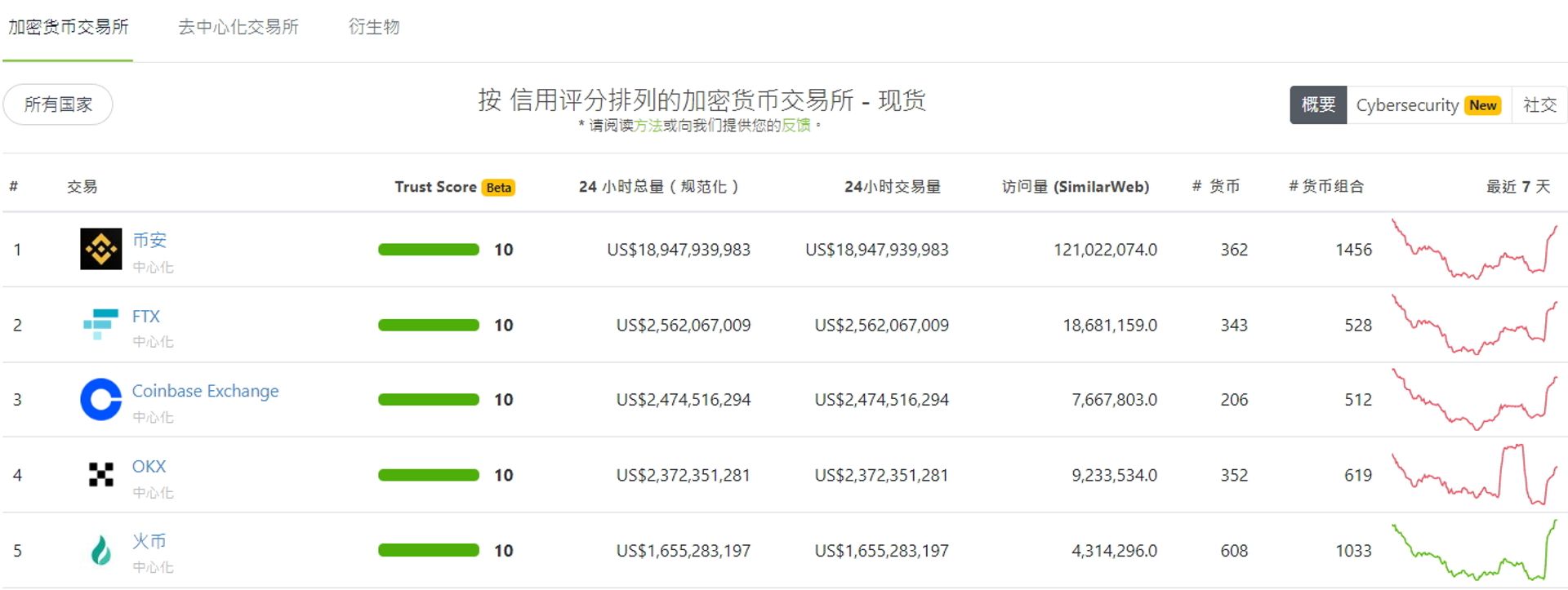Click 最近 7 天 column header
The height and width of the screenshot is (590, 1568).
[1518, 187]
